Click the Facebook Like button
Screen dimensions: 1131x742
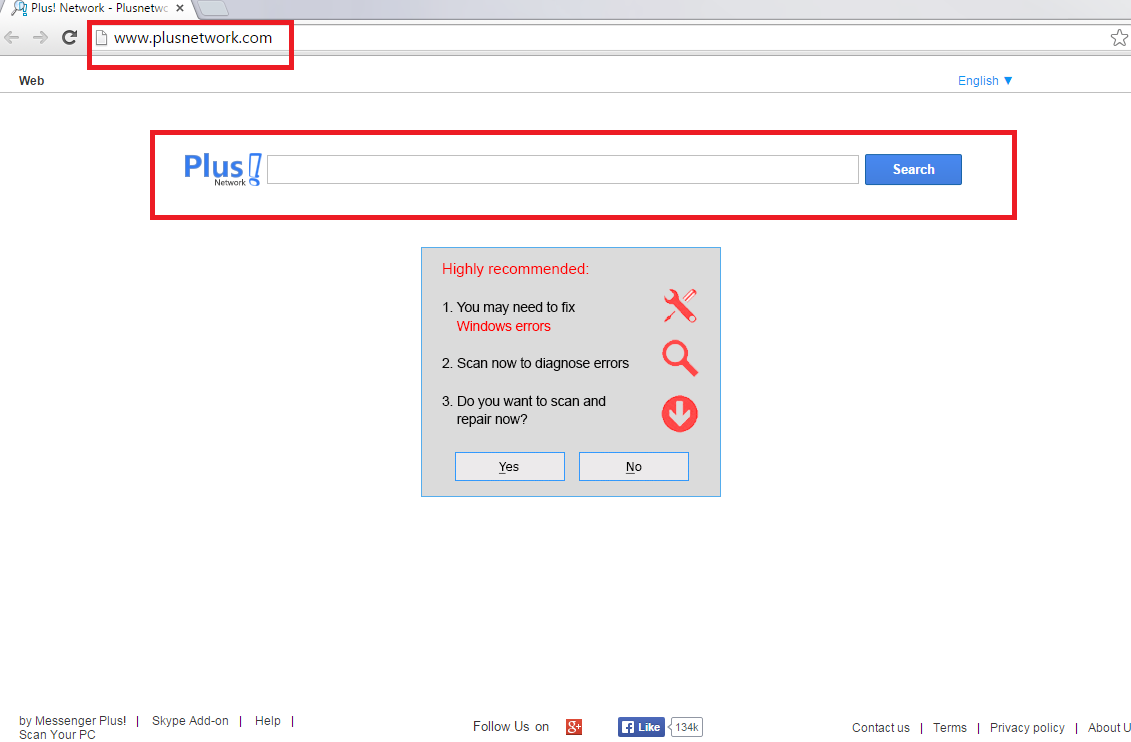tap(641, 727)
